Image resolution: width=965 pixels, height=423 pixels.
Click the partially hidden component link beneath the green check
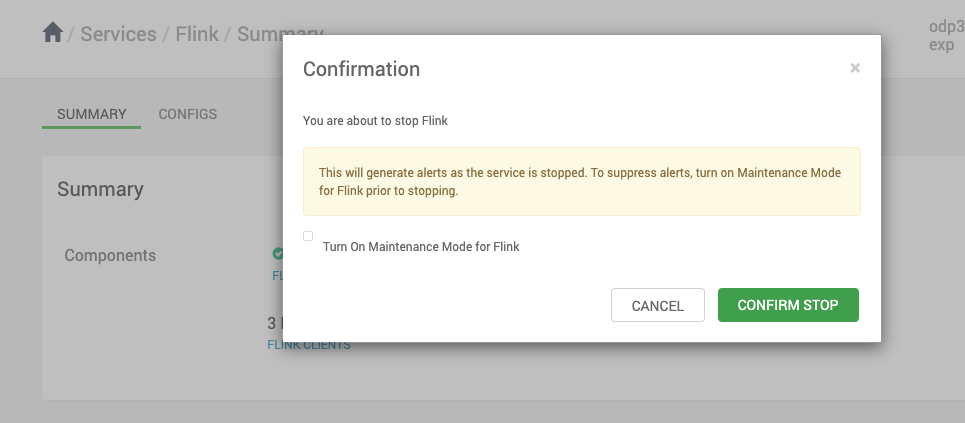[277, 275]
